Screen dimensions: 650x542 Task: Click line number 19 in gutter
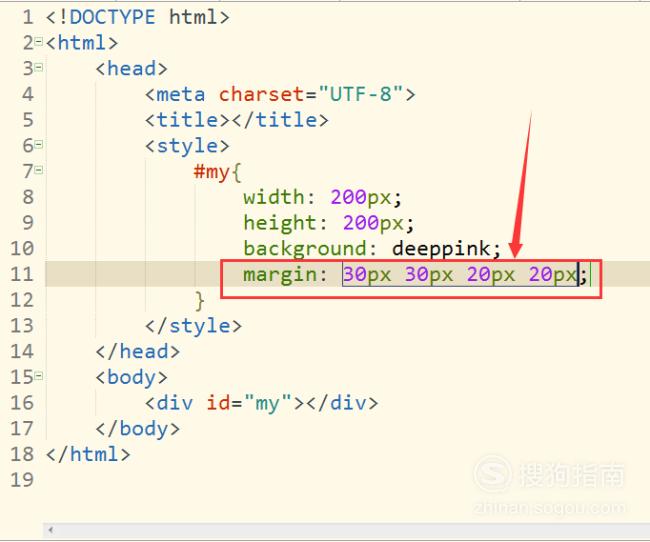(22, 480)
